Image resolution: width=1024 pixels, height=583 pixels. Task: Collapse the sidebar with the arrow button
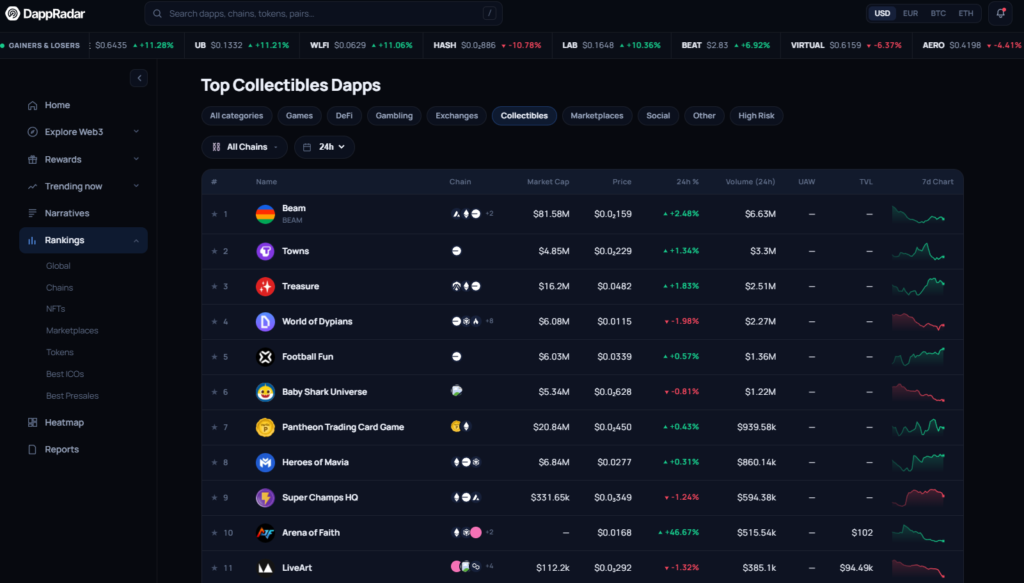[x=138, y=78]
